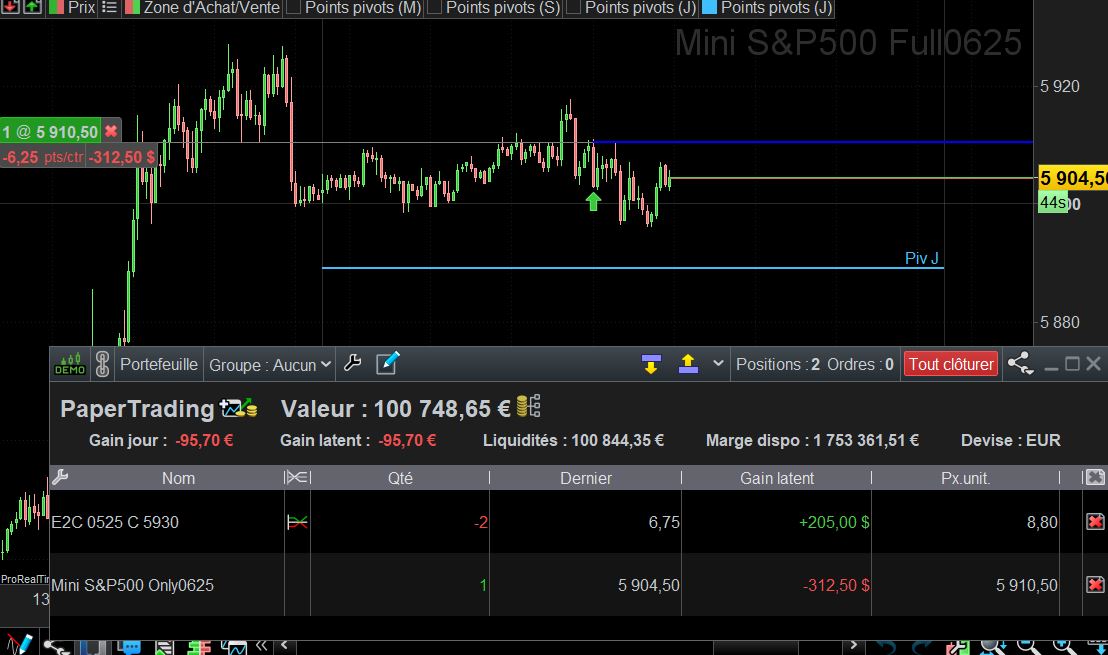Screen dimensions: 1108x655
Task: Click the Piv J pivot line label
Action: tap(921, 258)
